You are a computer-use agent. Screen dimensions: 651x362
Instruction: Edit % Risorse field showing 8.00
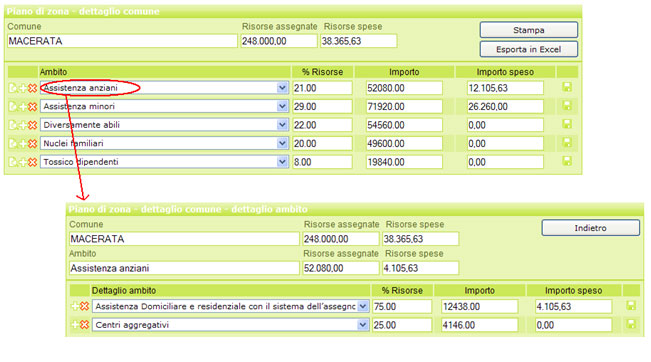(x=322, y=162)
